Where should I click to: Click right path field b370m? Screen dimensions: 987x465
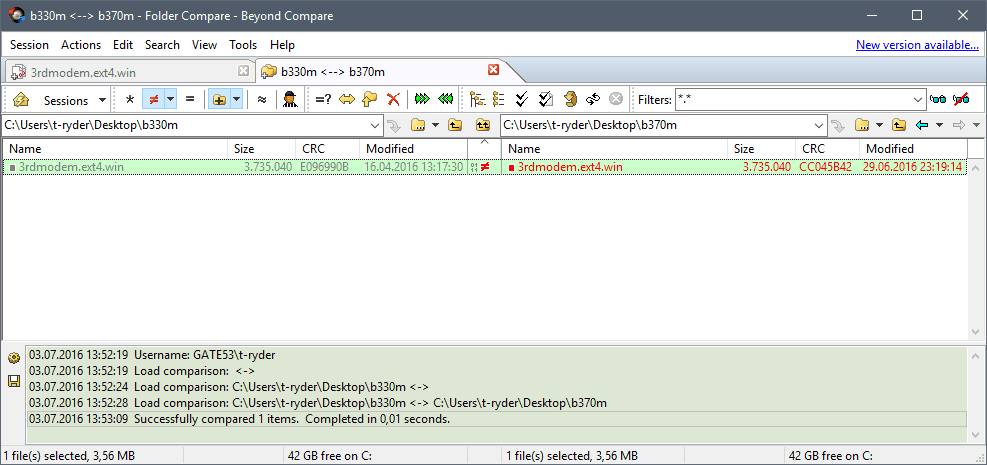(x=658, y=125)
